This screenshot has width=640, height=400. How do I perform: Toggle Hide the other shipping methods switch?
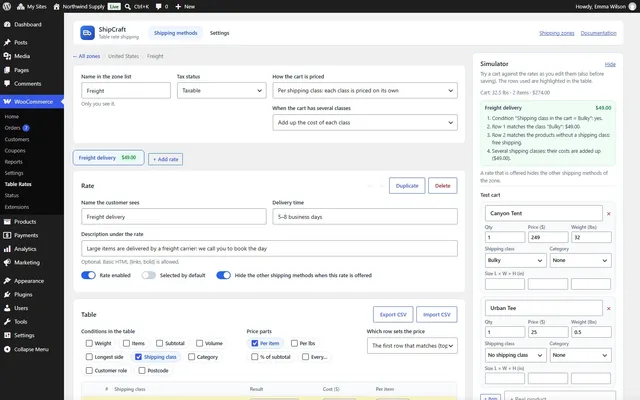coord(223,275)
